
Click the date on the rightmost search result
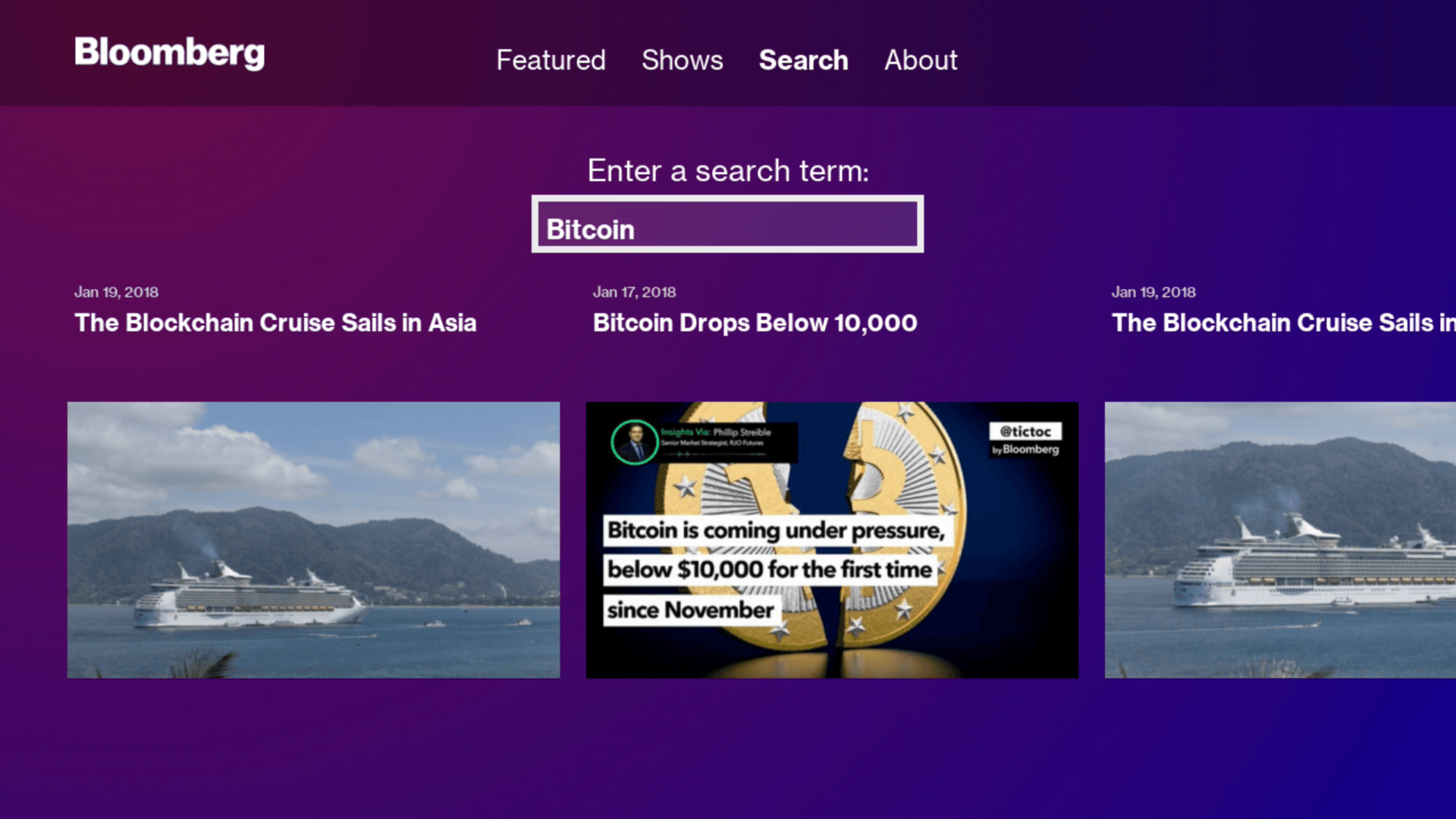coord(1154,292)
